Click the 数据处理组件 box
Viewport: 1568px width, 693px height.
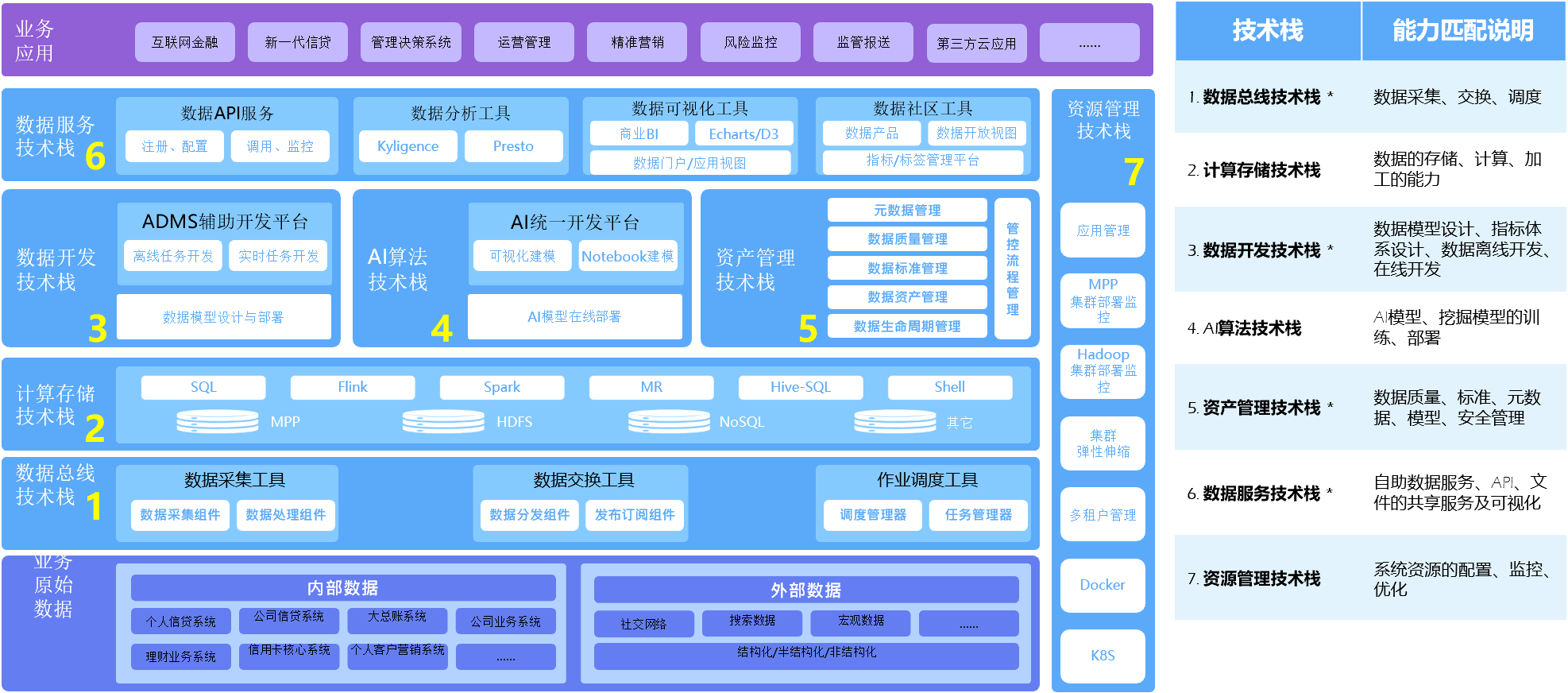(x=286, y=515)
